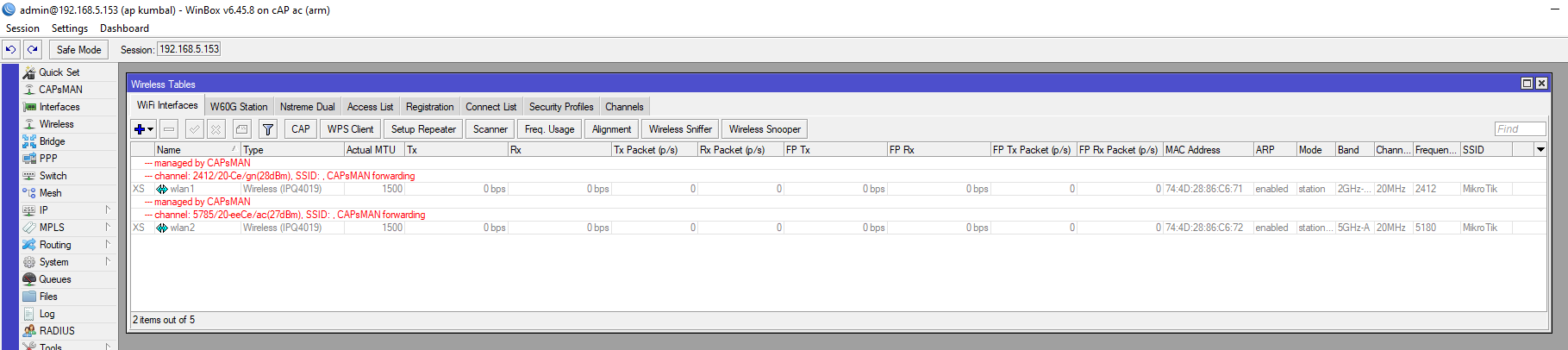
Task: Click the Wireless Snooper button
Action: [765, 129]
